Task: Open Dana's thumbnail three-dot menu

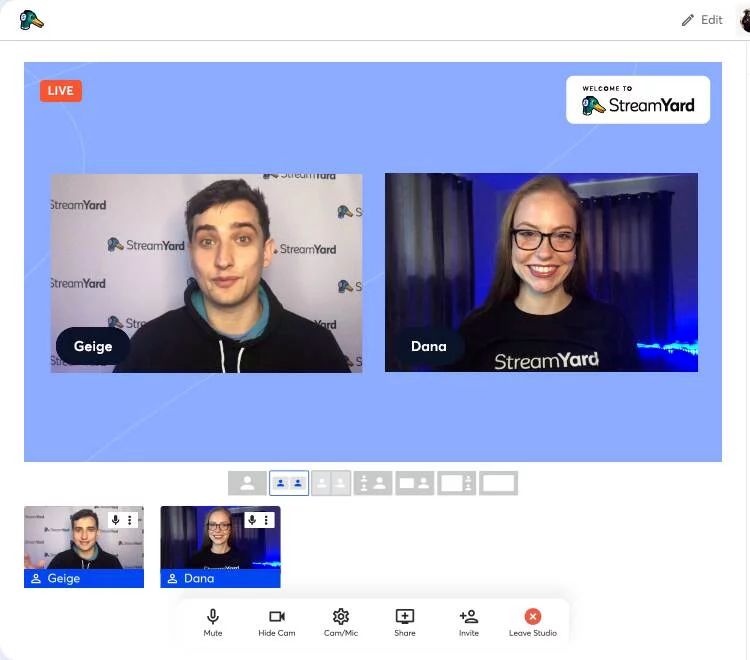Action: click(x=266, y=520)
